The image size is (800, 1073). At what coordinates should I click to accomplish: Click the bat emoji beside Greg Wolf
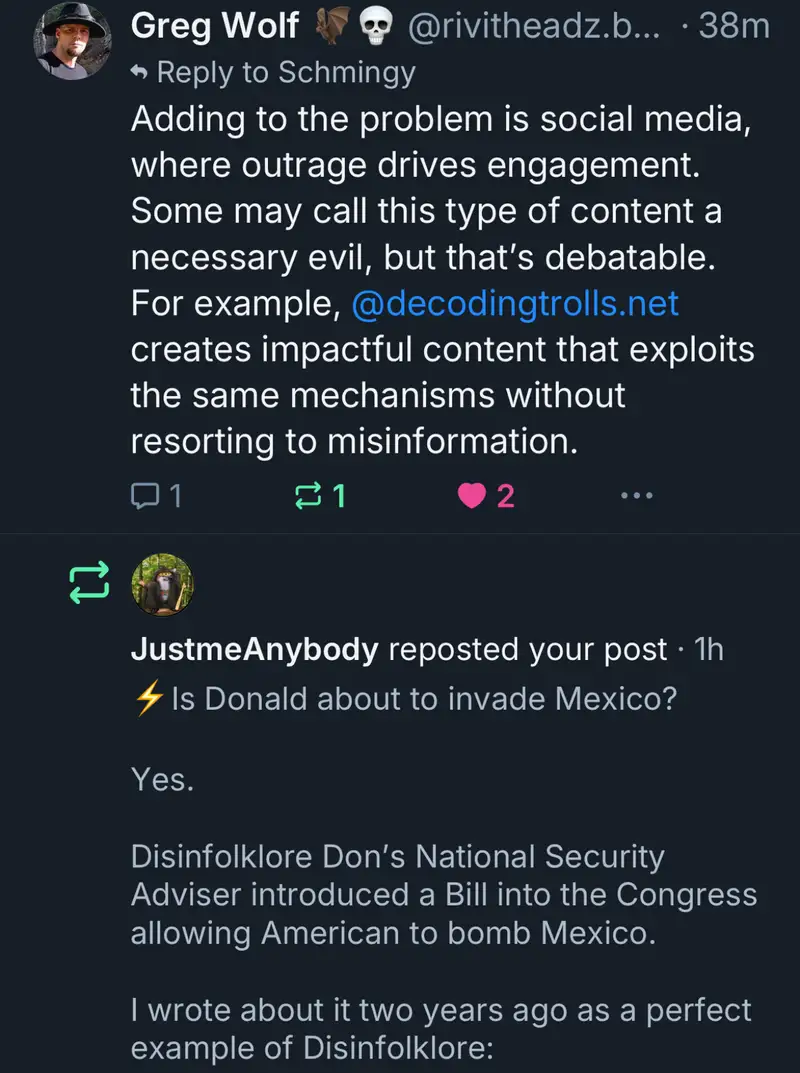pos(331,25)
